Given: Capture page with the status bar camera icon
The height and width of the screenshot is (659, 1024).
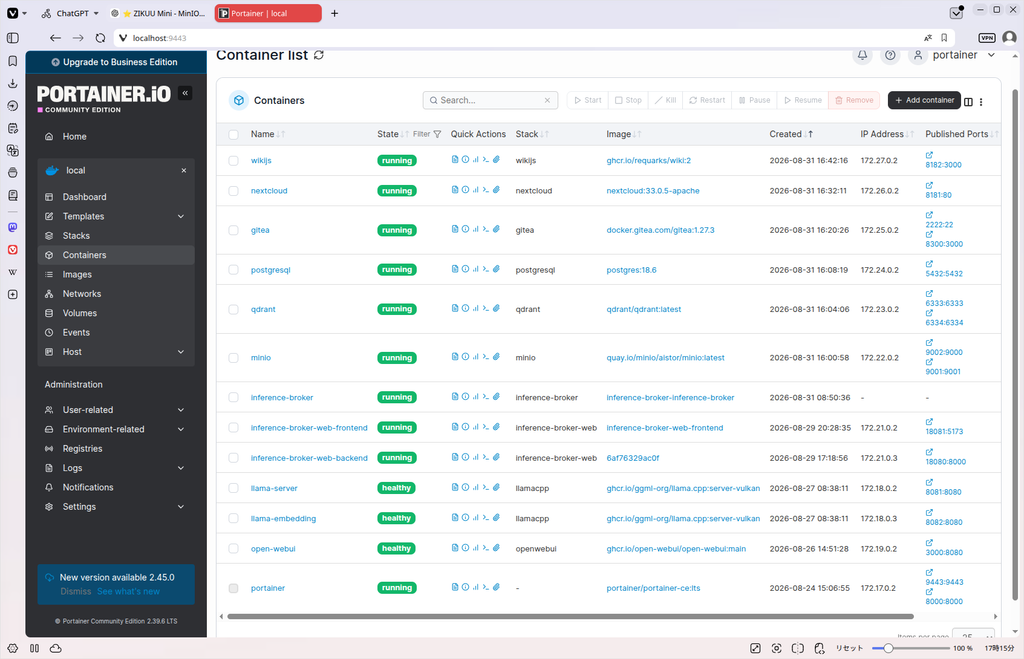Looking at the screenshot, I should point(776,648).
